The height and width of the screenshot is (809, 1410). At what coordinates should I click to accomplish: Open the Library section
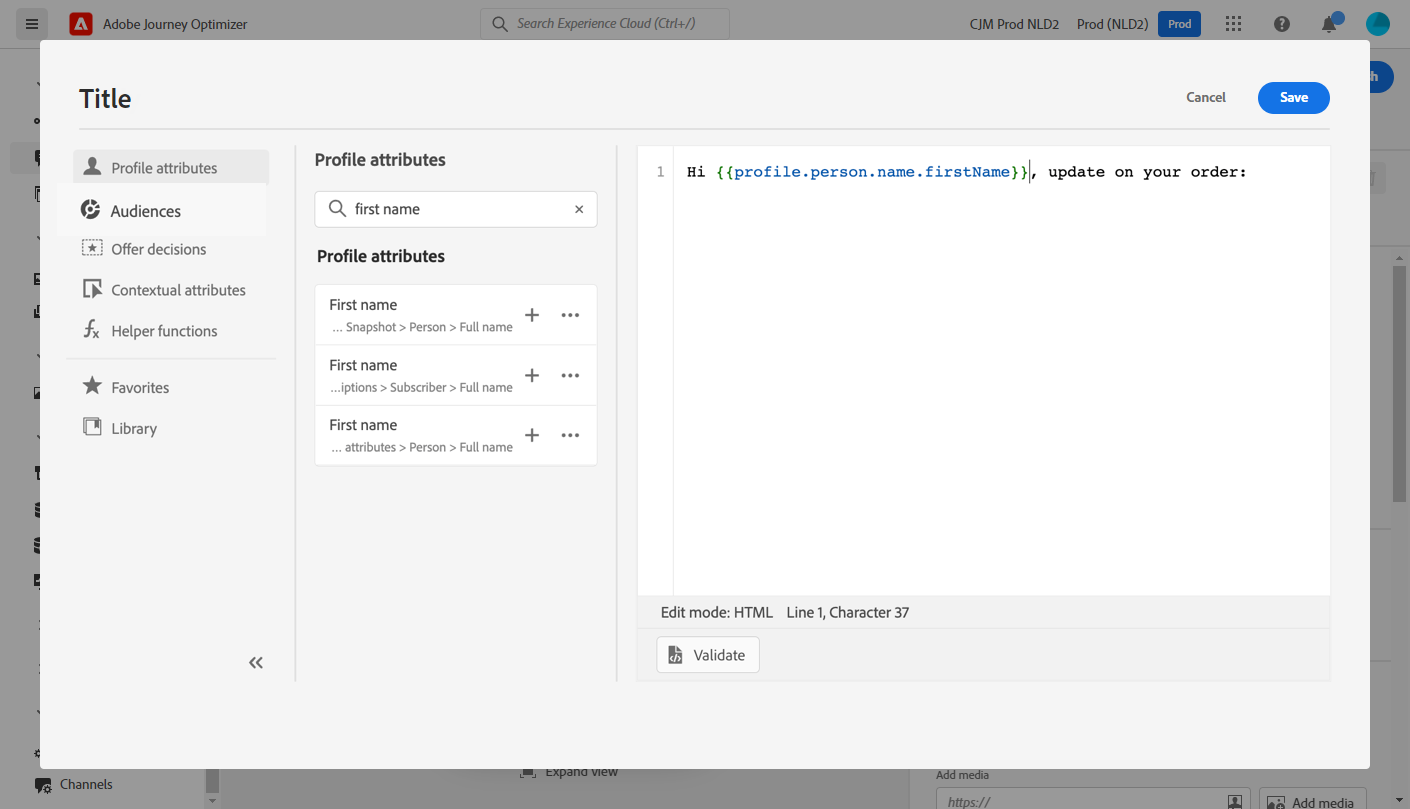[134, 428]
